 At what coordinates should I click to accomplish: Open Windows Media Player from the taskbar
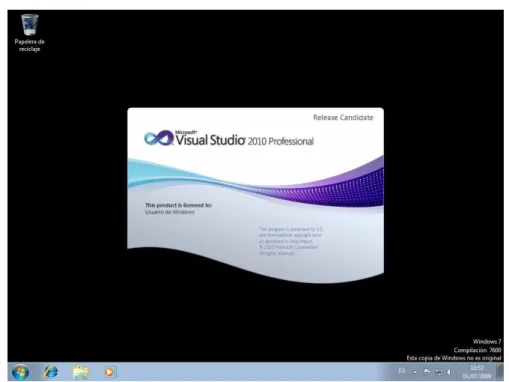tap(109, 372)
